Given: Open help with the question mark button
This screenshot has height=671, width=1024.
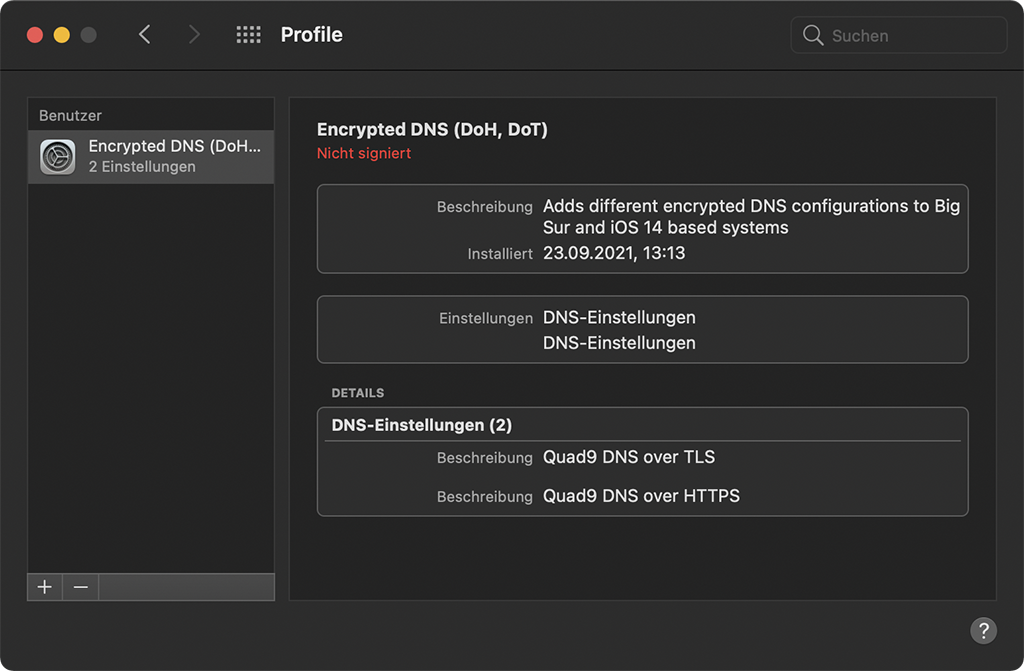Looking at the screenshot, I should coord(984,630).
